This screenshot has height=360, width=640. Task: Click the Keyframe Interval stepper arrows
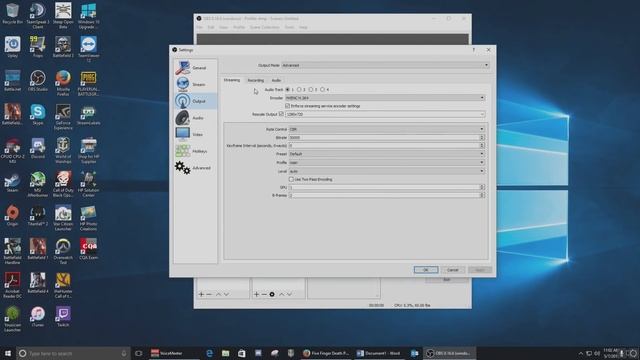click(482, 146)
